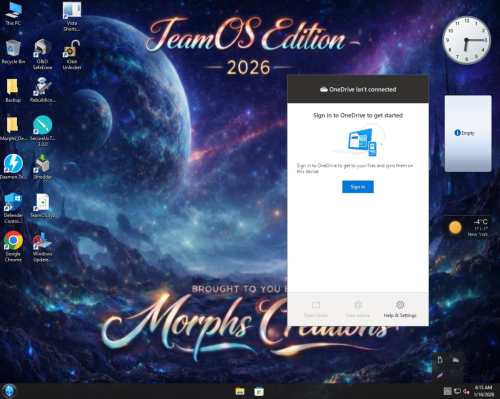The image size is (500, 399).
Task: Click the OneDrive isn't connected header
Action: click(358, 89)
